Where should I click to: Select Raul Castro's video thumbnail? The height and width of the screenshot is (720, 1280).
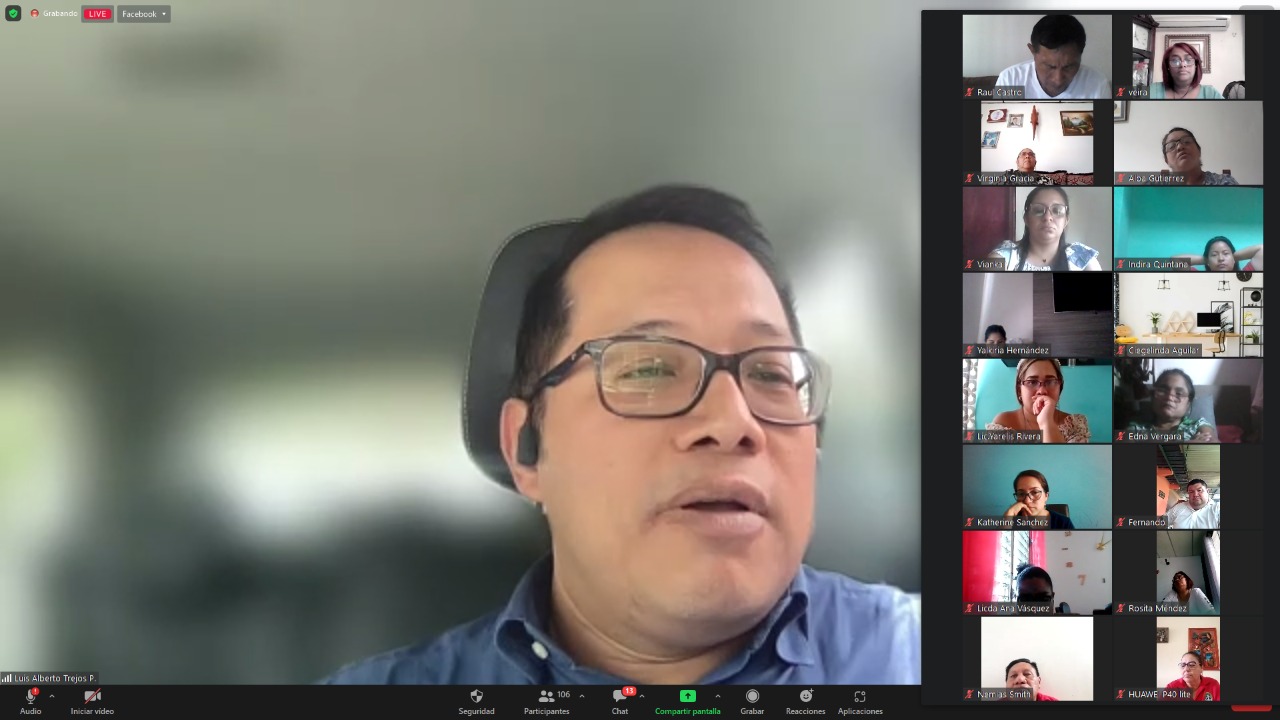pyautogui.click(x=1036, y=56)
